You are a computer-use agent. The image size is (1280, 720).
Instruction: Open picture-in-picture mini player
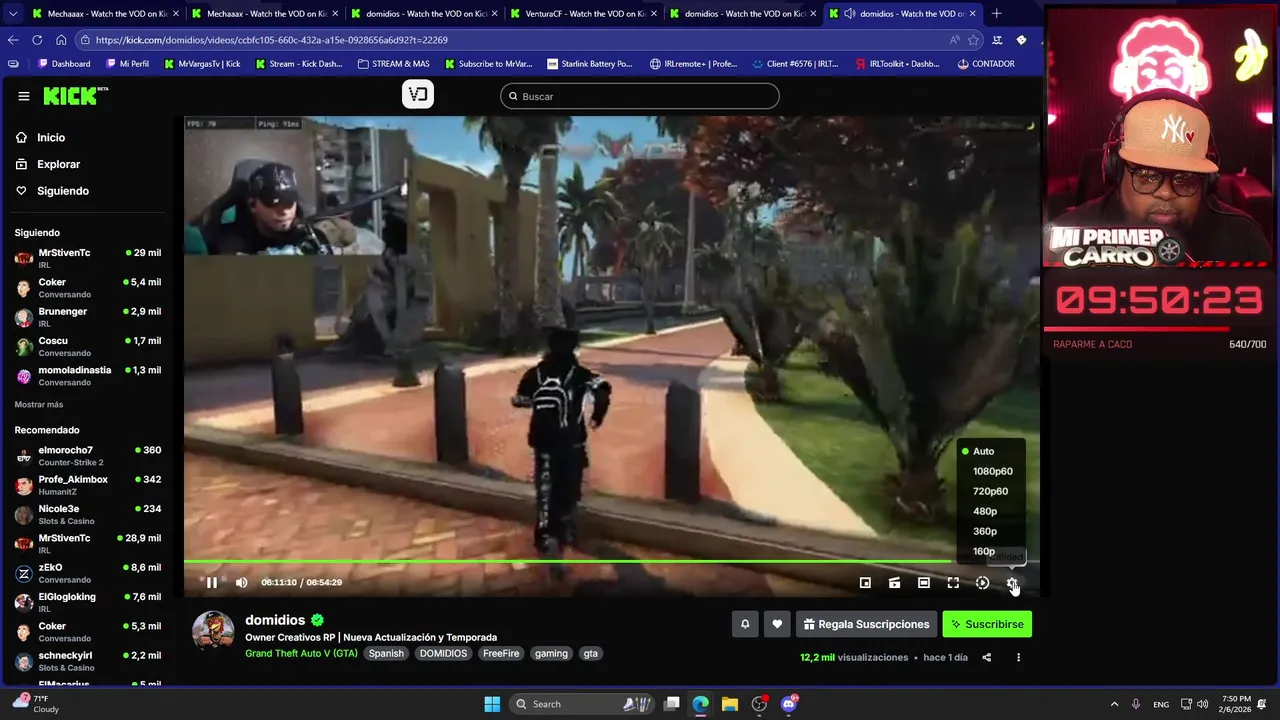pos(865,582)
